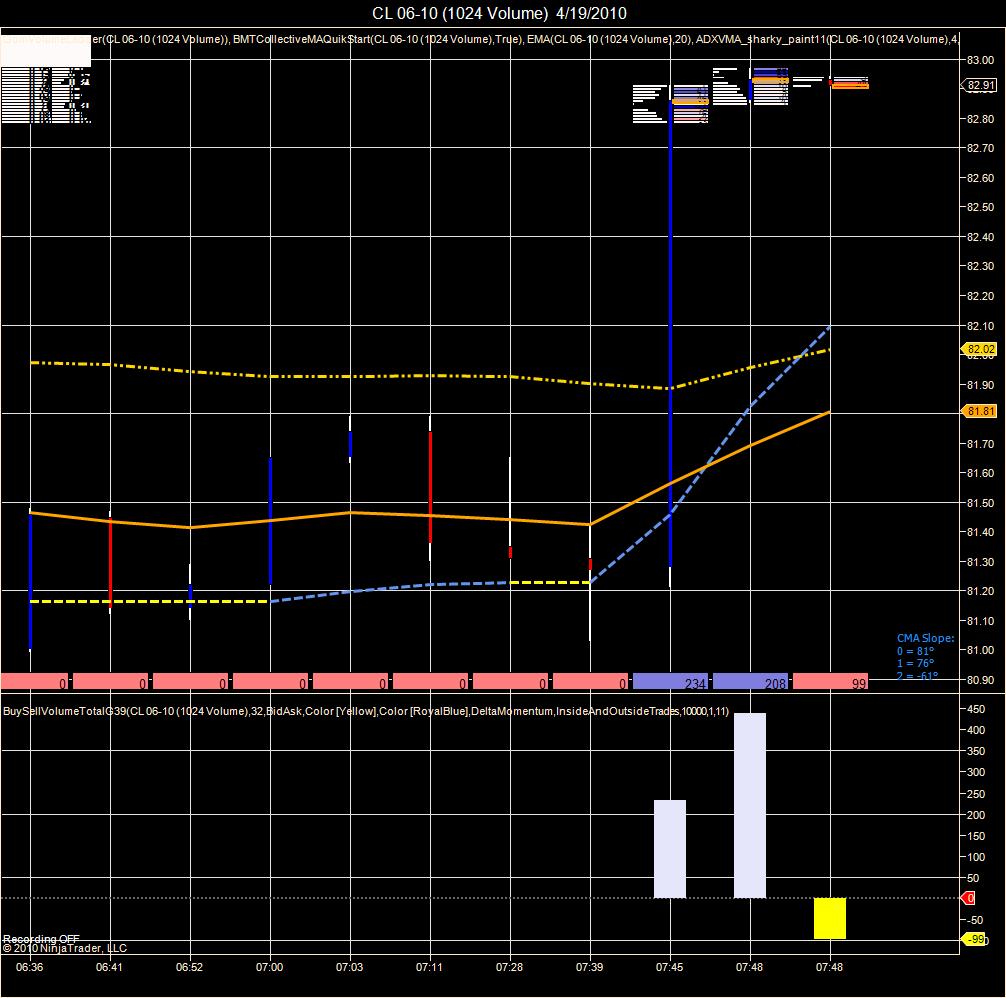Click the small blue candle at 07:03
This screenshot has height=998, width=1006.
tap(350, 444)
